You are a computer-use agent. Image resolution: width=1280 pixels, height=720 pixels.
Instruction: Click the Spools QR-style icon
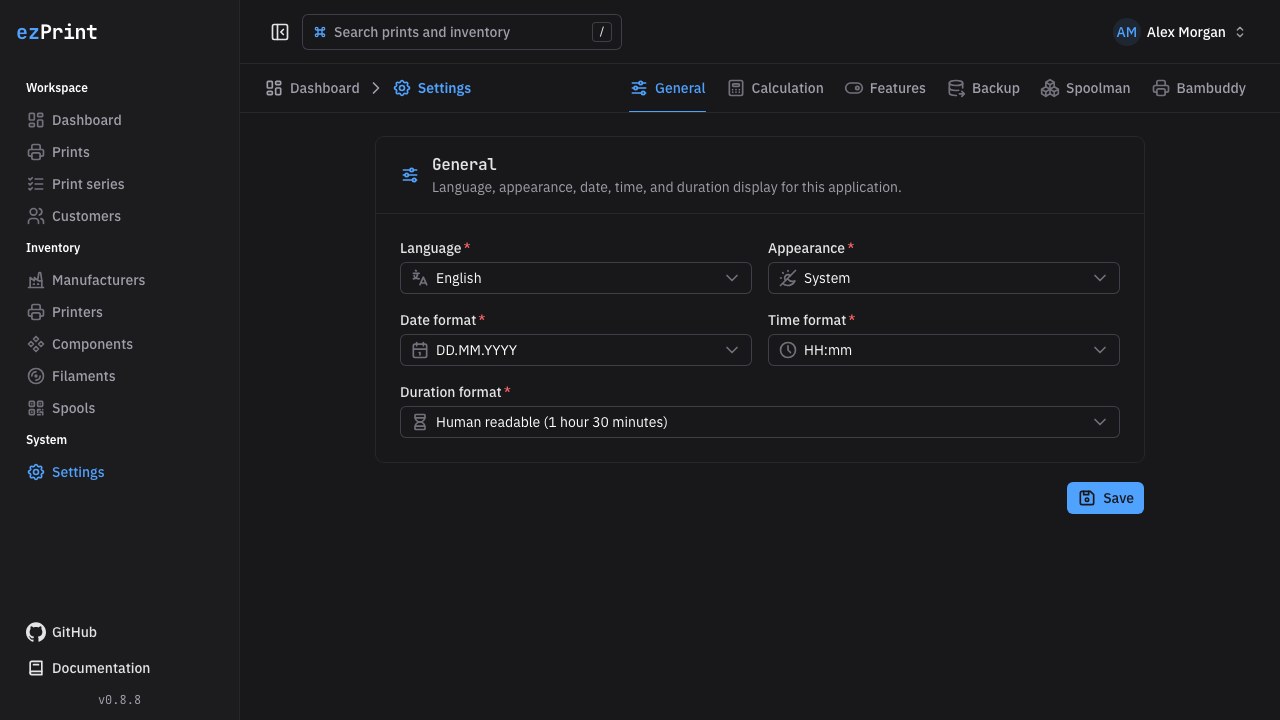tap(36, 408)
